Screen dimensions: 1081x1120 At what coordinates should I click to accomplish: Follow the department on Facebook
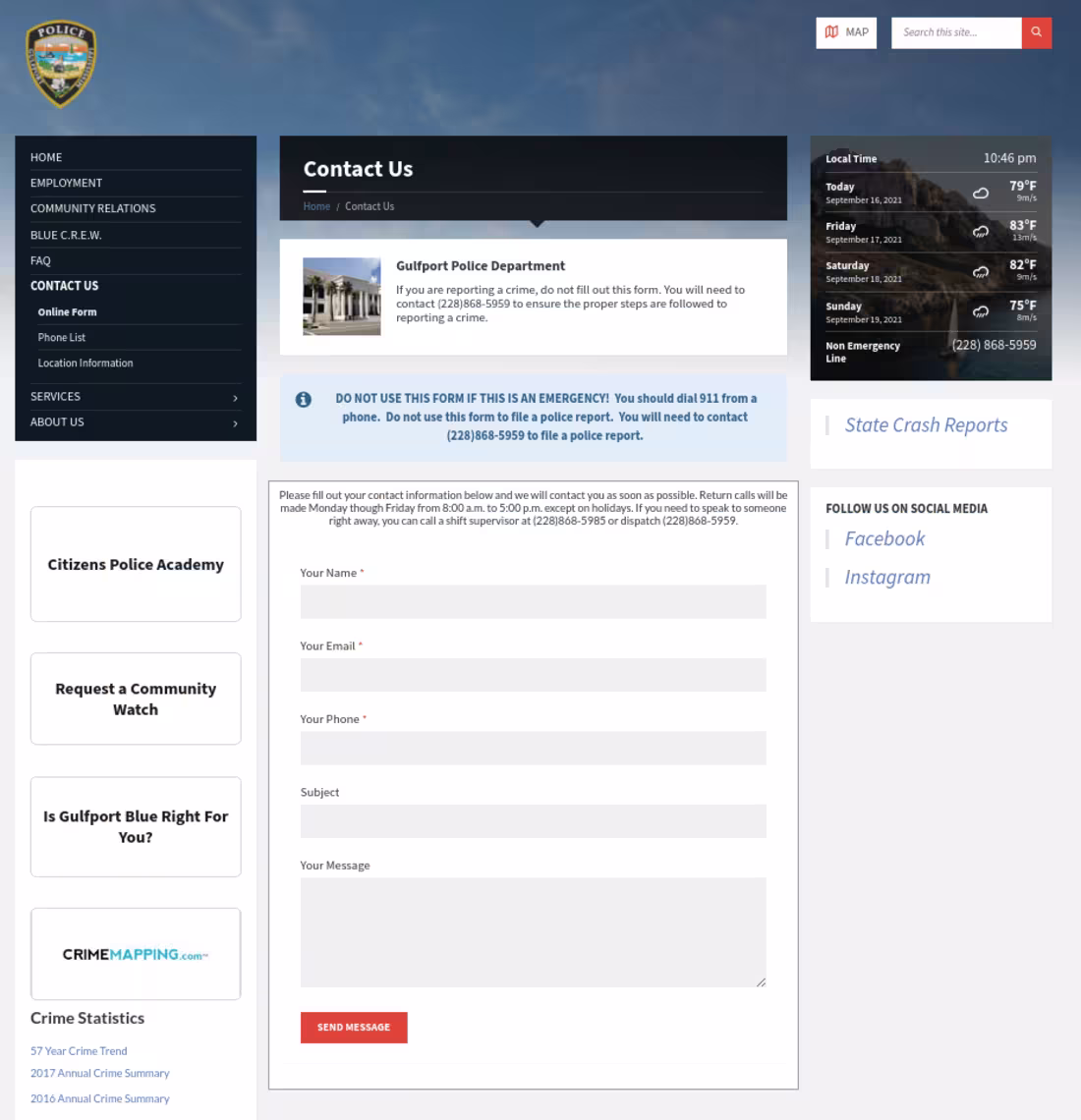(883, 538)
